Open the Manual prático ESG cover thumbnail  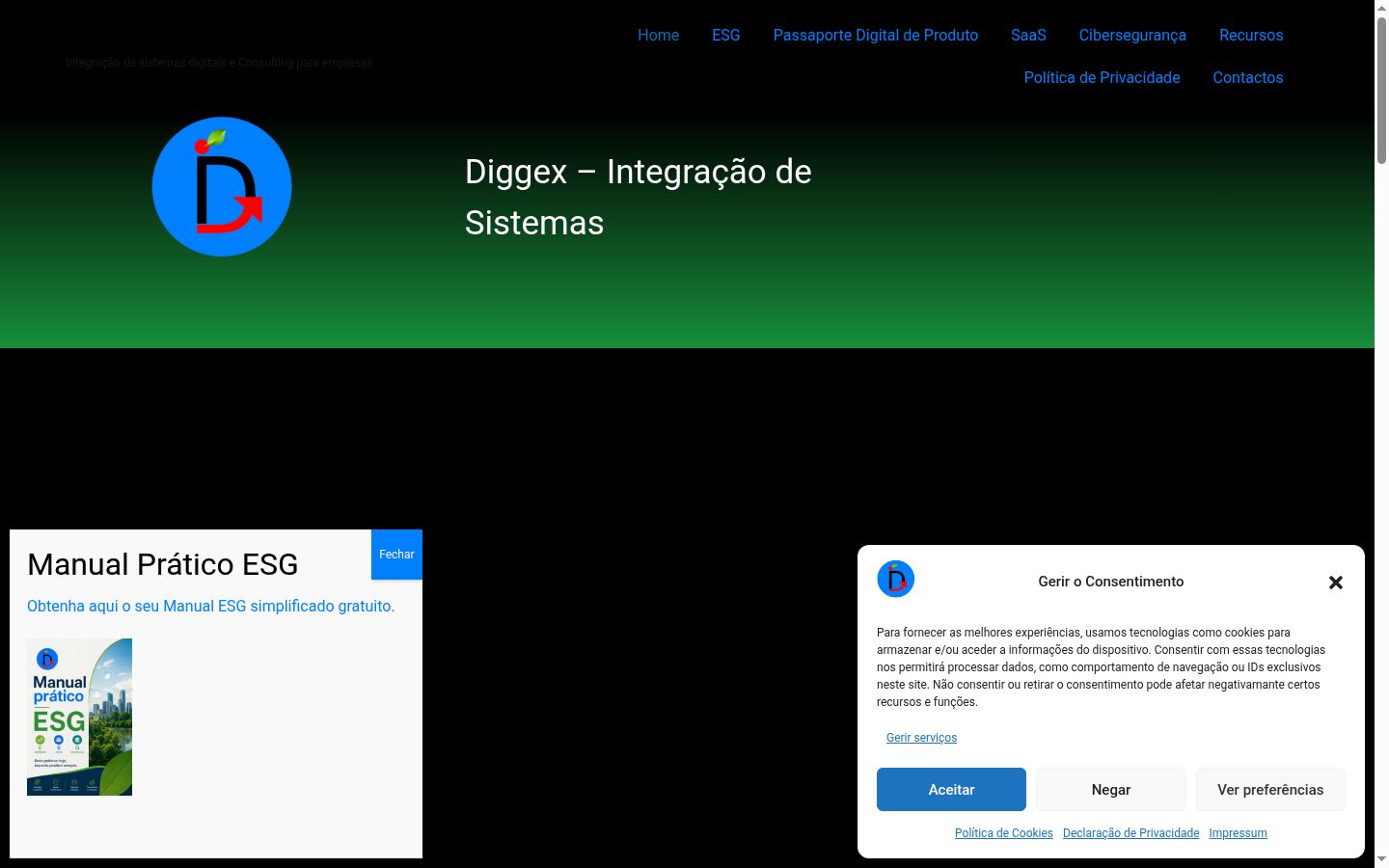click(x=79, y=717)
